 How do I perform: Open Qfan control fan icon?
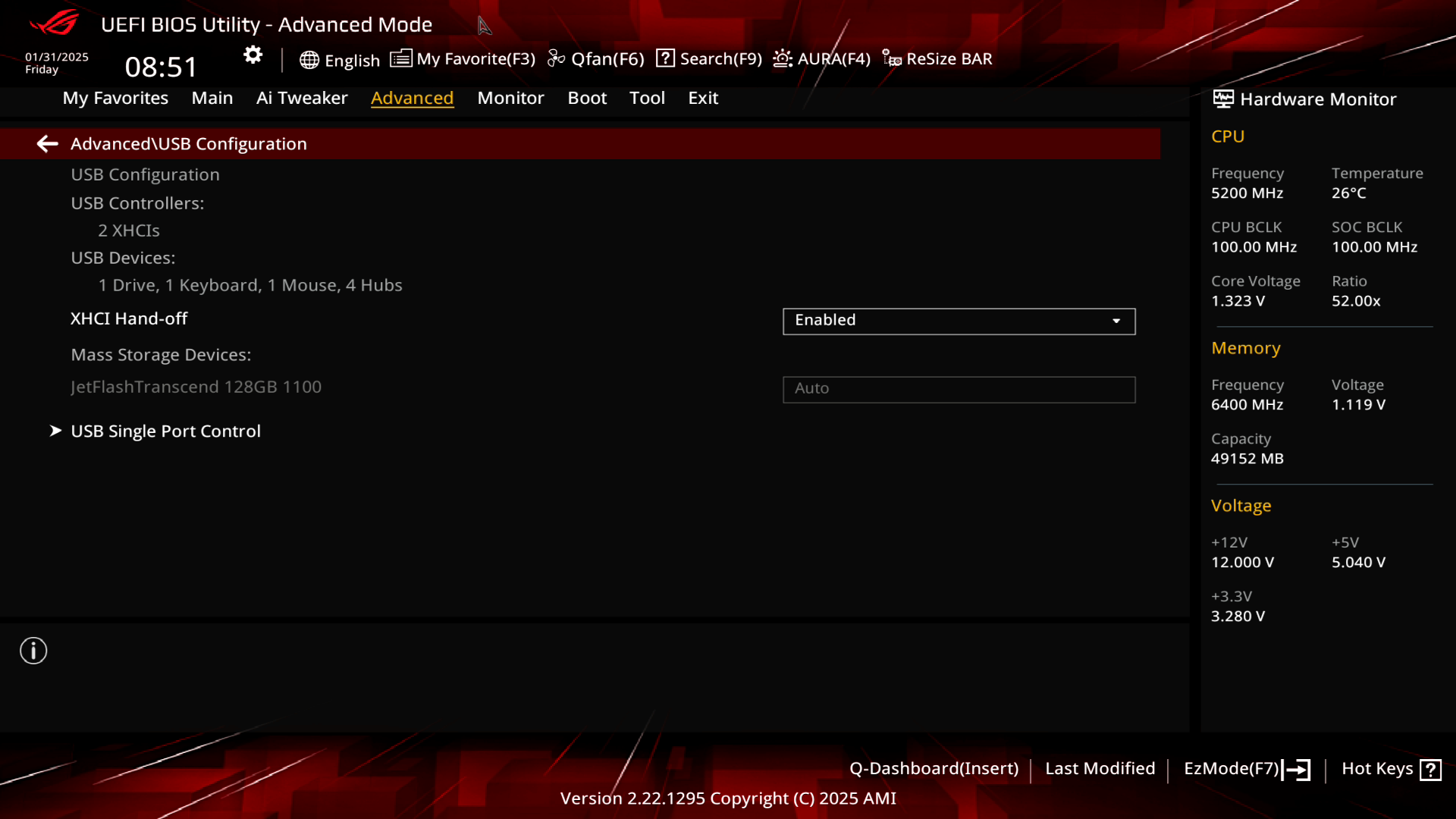(x=556, y=58)
